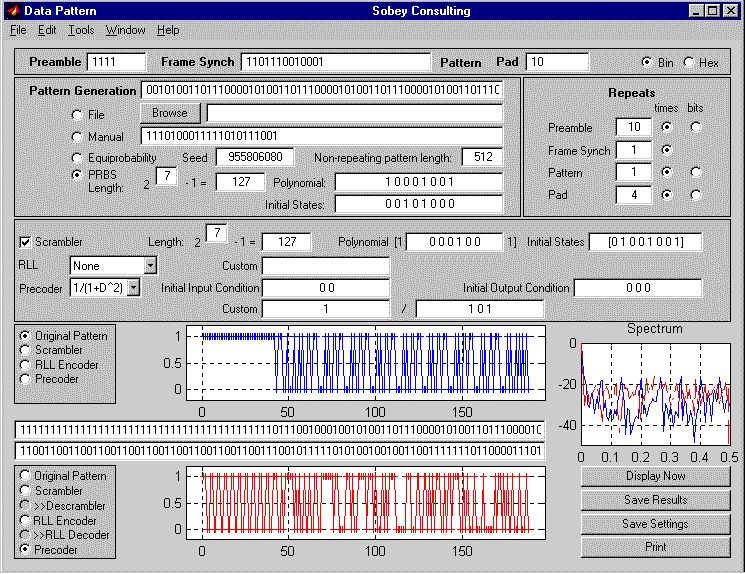Select Precoder for upper plot
Image resolution: width=745 pixels, height=574 pixels.
tap(25, 379)
